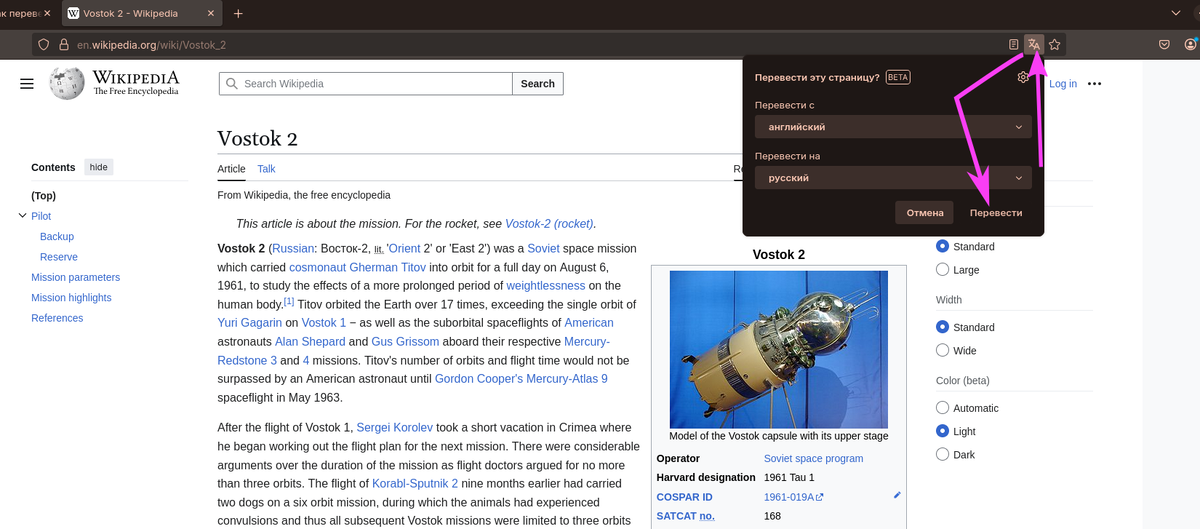1200x529 pixels.
Task: Select Dark color radio button
Action: 942,454
